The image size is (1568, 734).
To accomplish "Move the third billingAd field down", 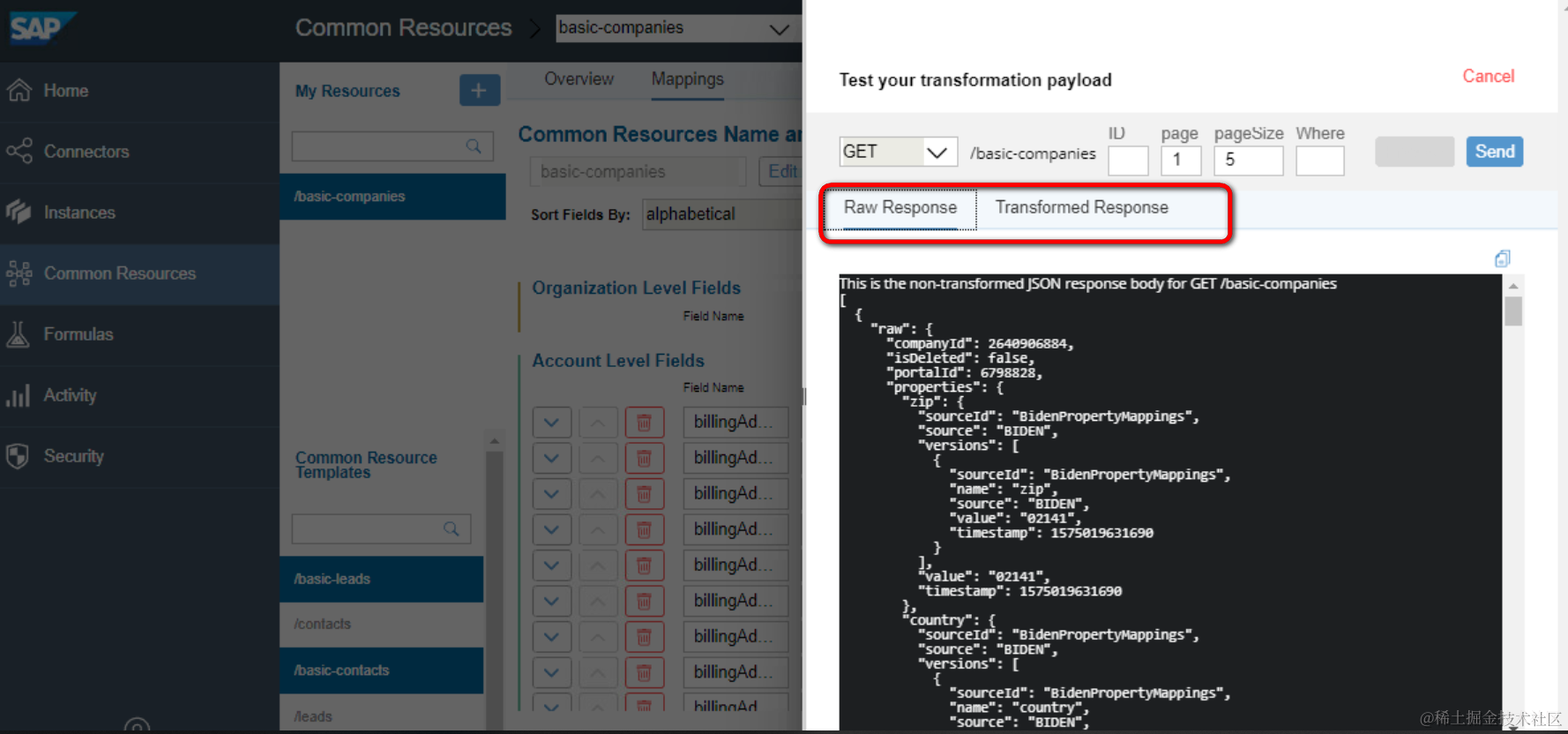I will pyautogui.click(x=552, y=494).
